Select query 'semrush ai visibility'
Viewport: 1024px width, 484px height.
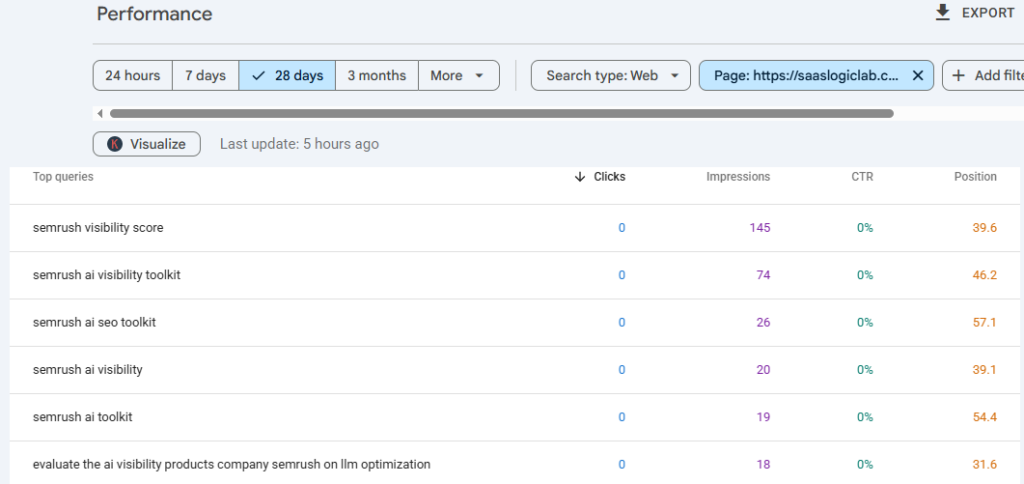tap(88, 370)
